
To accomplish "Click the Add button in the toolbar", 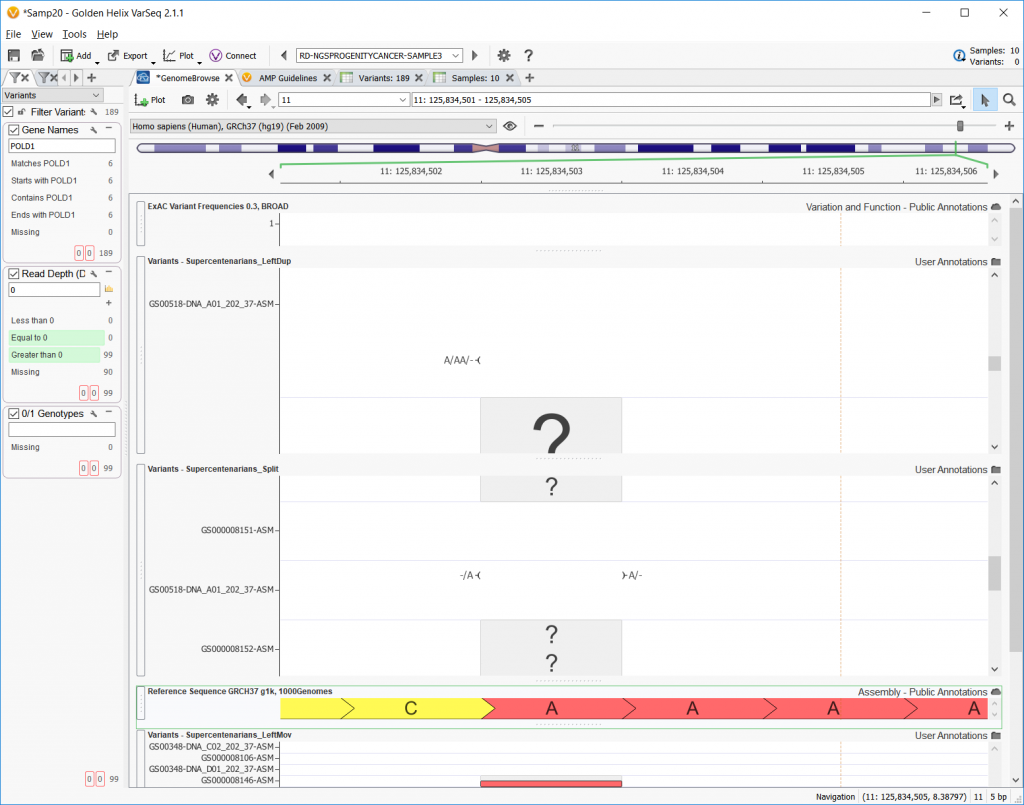I will 75,55.
